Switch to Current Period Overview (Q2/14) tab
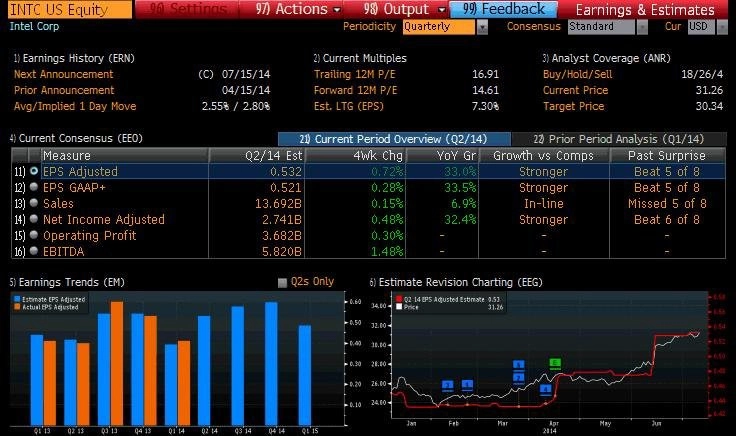This screenshot has height=436, width=736. point(394,139)
